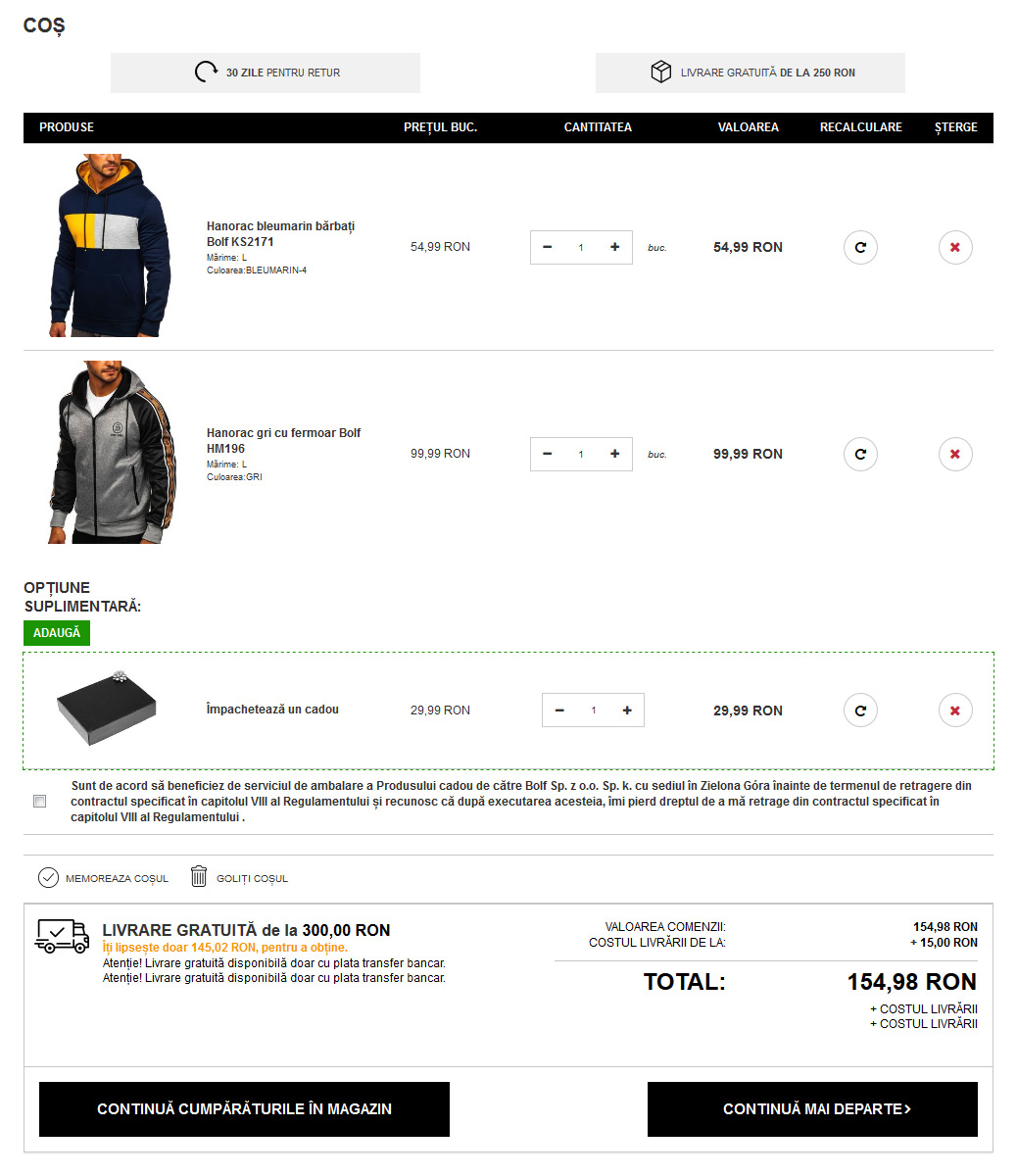Decrease quantity of gift wrapping
This screenshot has width=1017, height=1176.
[559, 710]
